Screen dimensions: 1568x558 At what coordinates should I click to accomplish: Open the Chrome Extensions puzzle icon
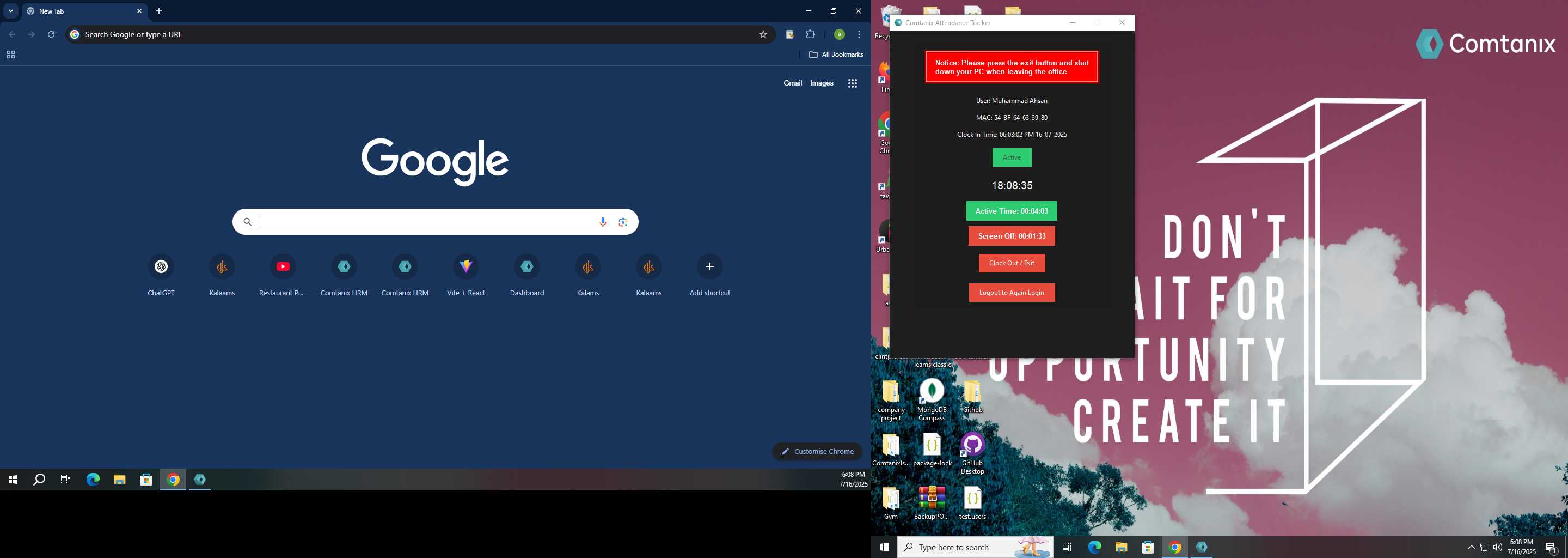pyautogui.click(x=810, y=35)
